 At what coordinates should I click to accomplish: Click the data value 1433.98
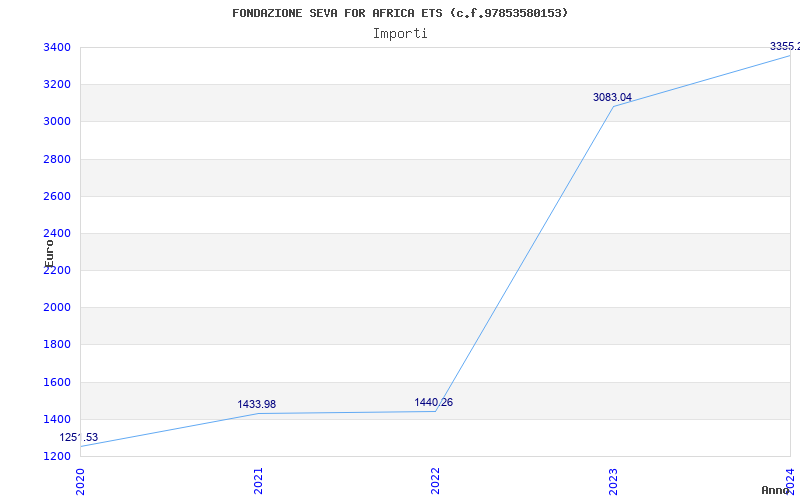(257, 404)
